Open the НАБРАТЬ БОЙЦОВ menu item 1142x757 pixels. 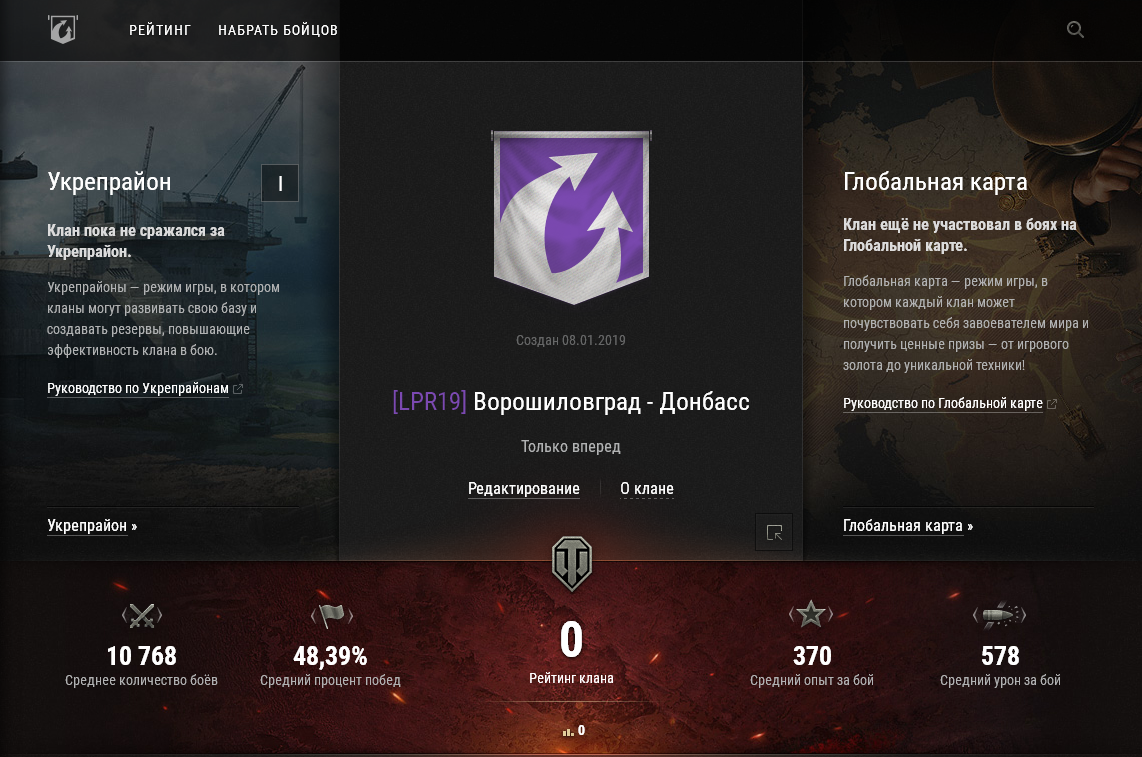point(278,30)
